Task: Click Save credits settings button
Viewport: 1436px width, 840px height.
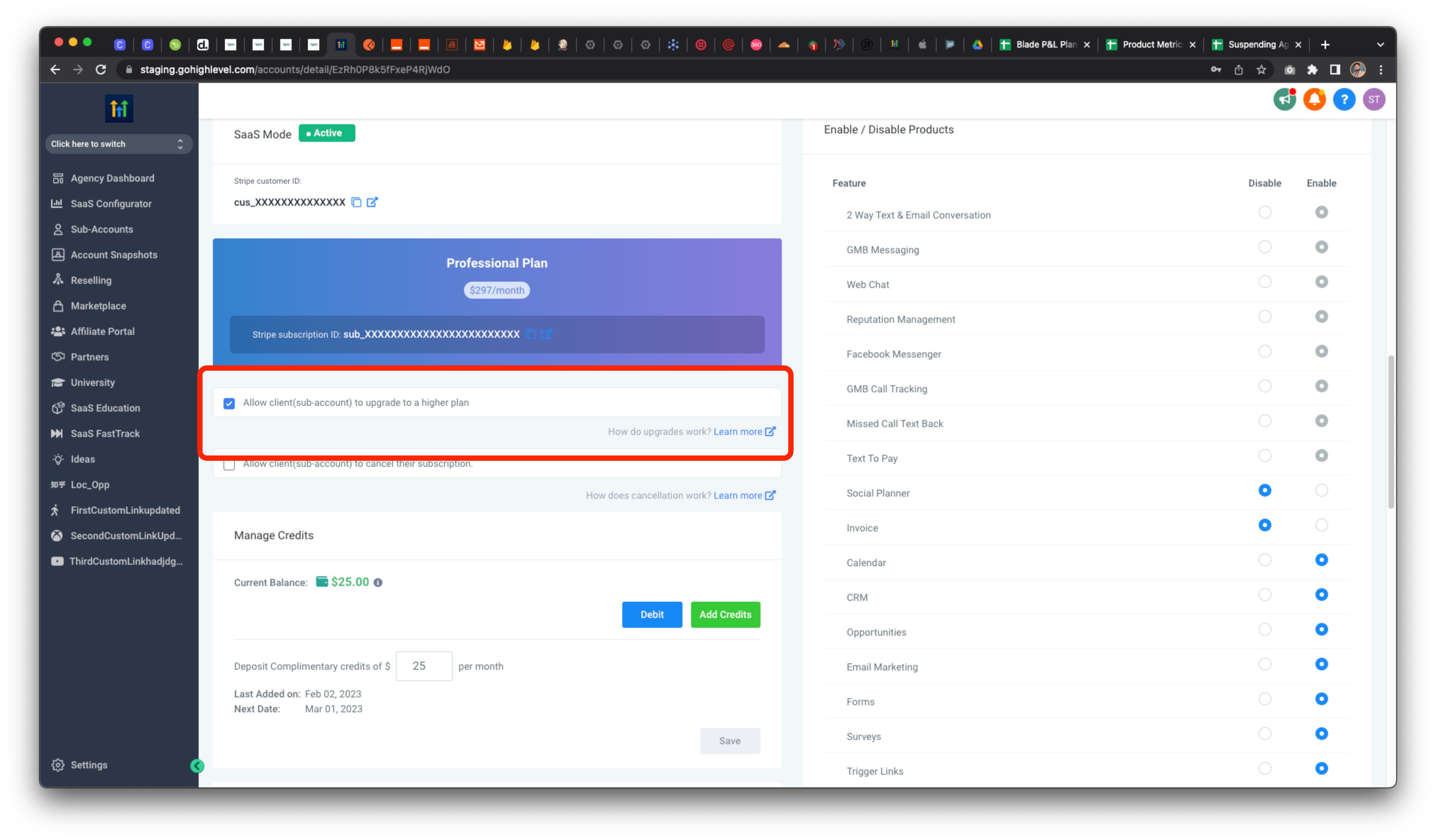Action: 729,740
